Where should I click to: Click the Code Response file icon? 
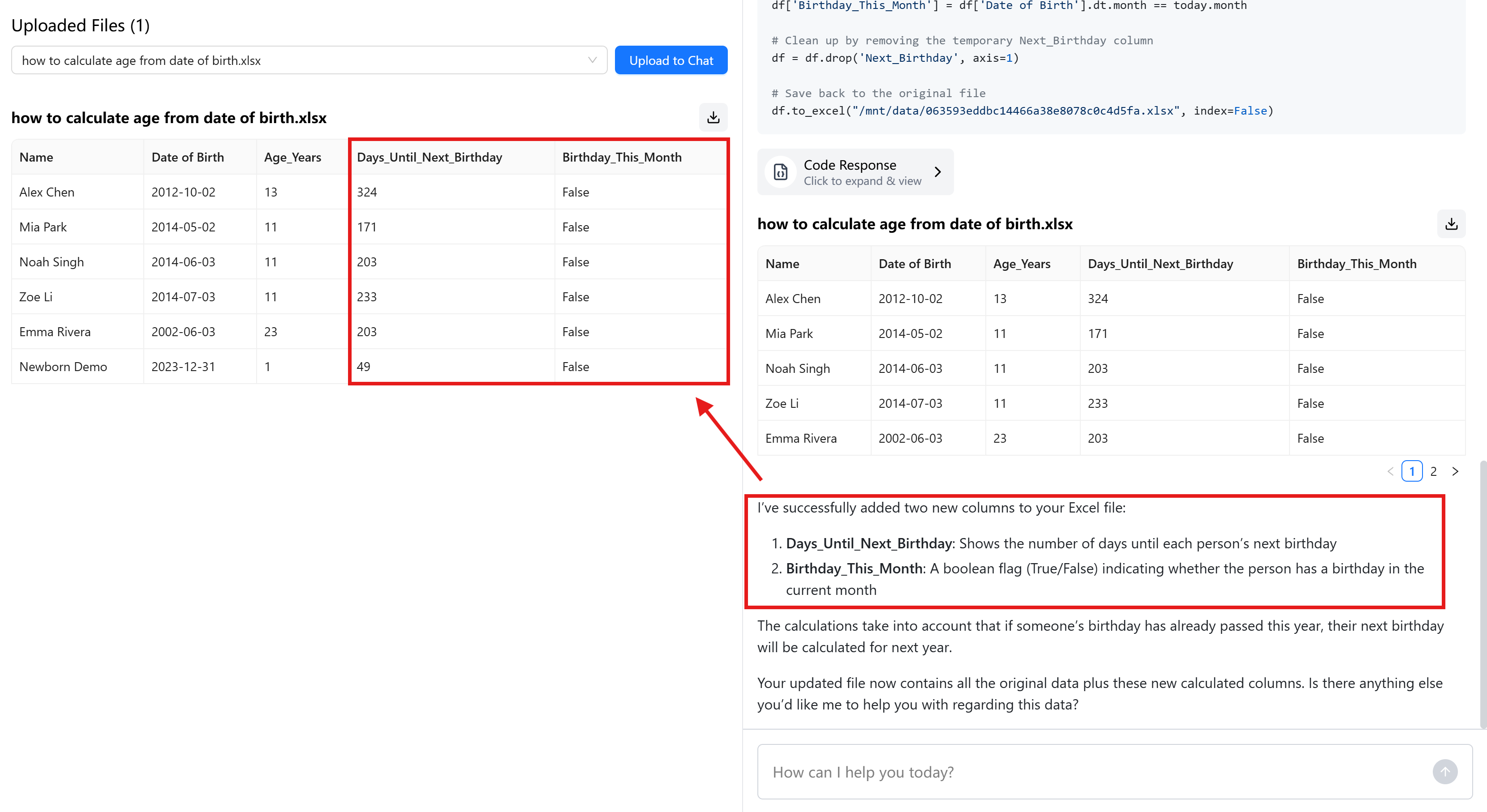click(x=780, y=172)
